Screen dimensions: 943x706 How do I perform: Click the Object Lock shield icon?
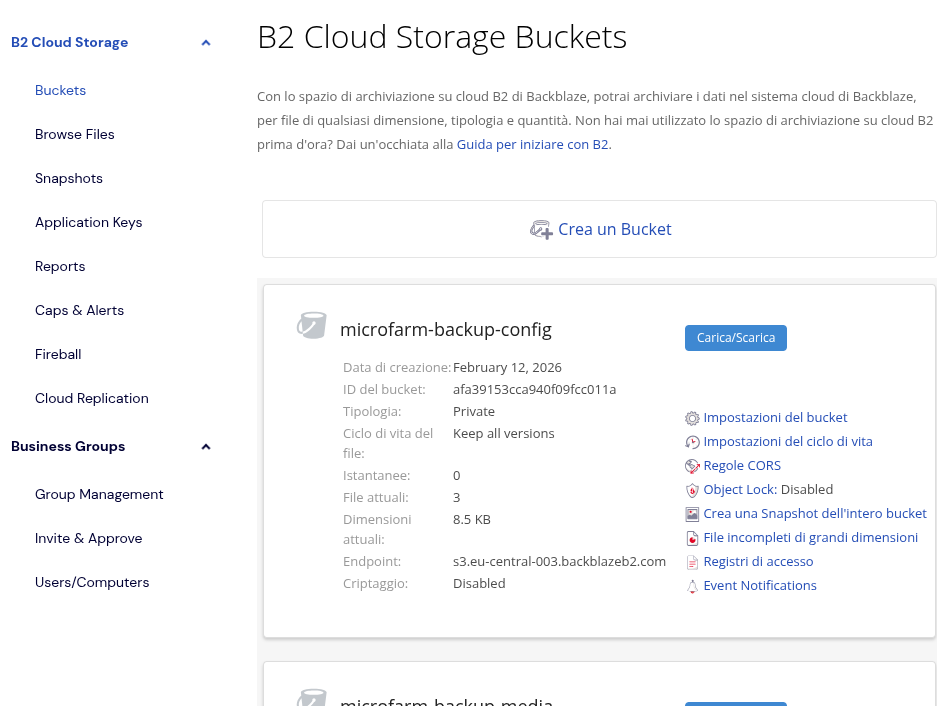pos(692,490)
